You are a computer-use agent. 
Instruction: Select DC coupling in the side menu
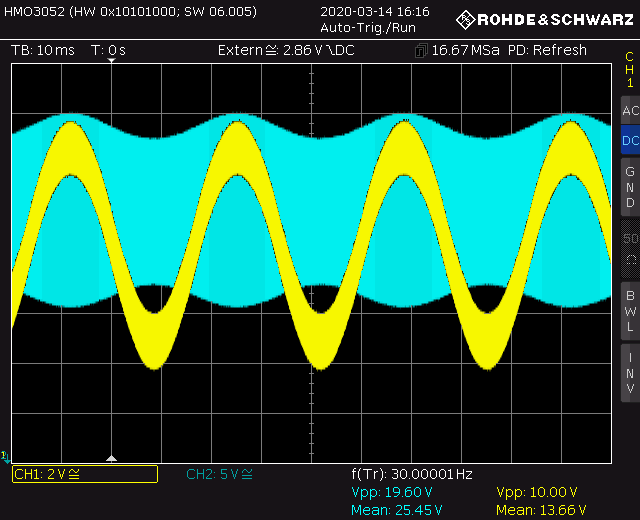629,141
